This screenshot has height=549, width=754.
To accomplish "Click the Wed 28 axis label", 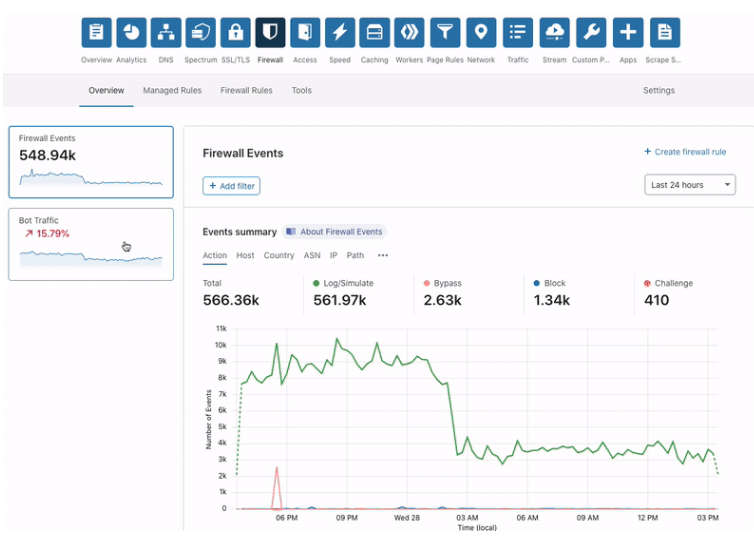I will click(x=407, y=518).
